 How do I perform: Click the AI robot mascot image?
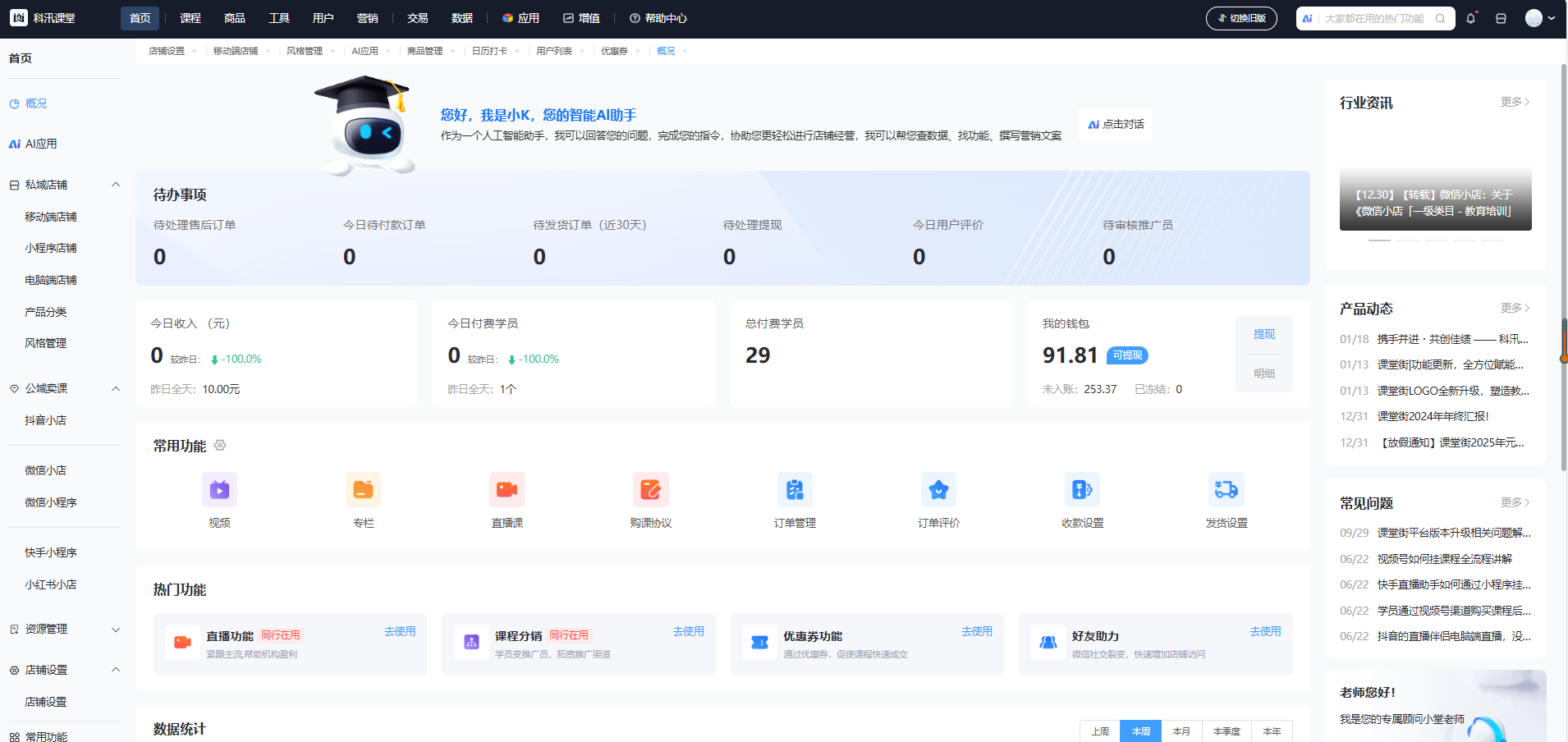point(366,126)
